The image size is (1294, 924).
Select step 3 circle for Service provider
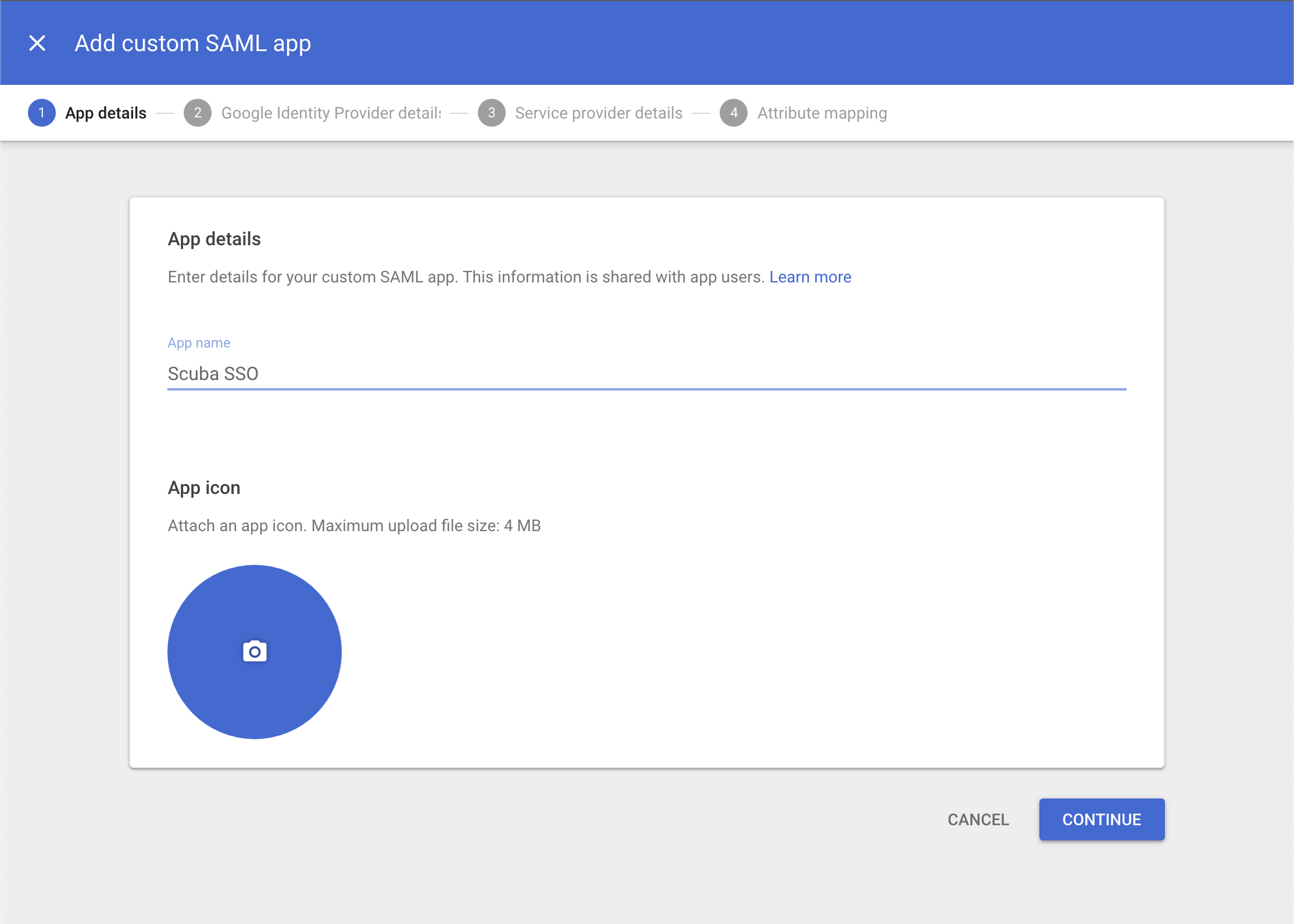(x=492, y=113)
